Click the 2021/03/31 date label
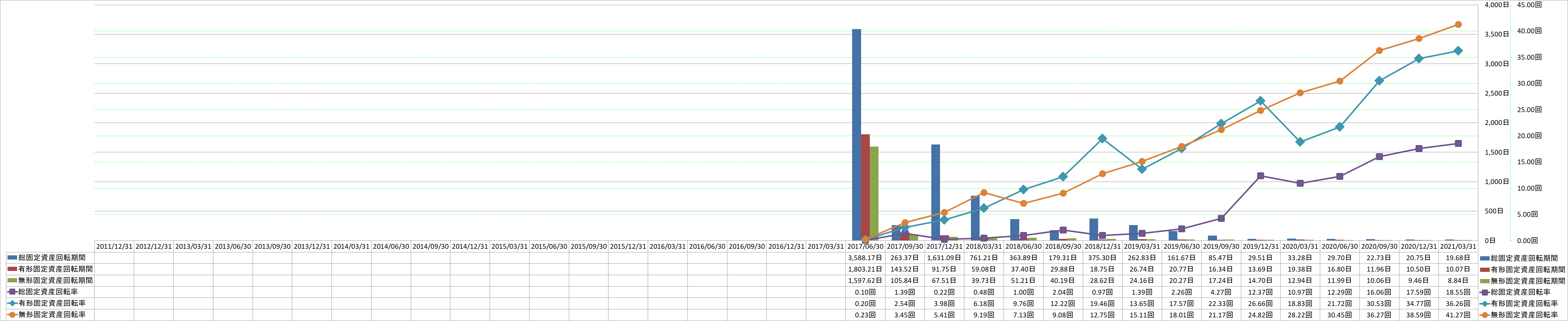 pos(1458,246)
